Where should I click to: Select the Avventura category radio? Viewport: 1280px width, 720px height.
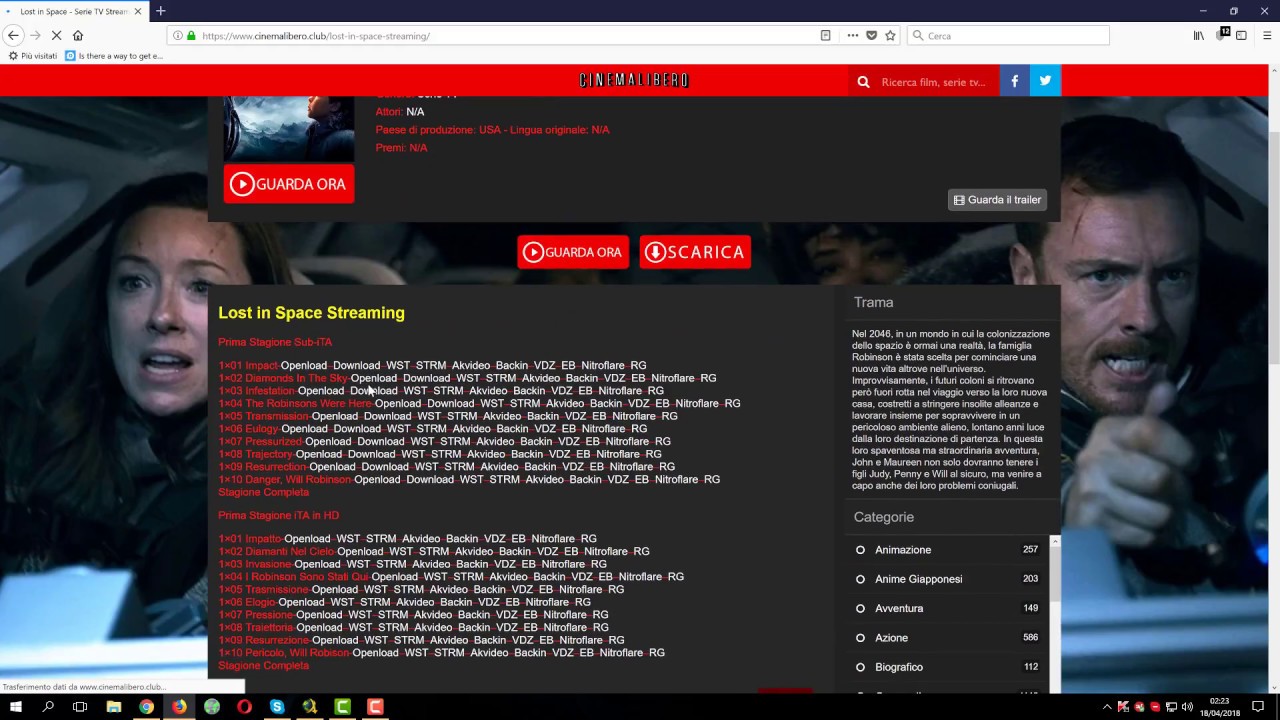[x=860, y=608]
